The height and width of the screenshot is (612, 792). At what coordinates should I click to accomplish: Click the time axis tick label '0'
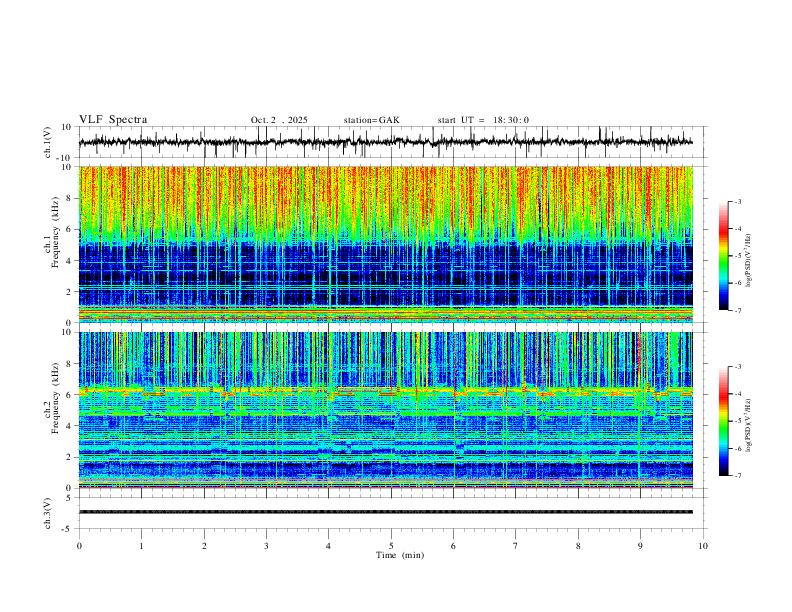tap(79, 546)
